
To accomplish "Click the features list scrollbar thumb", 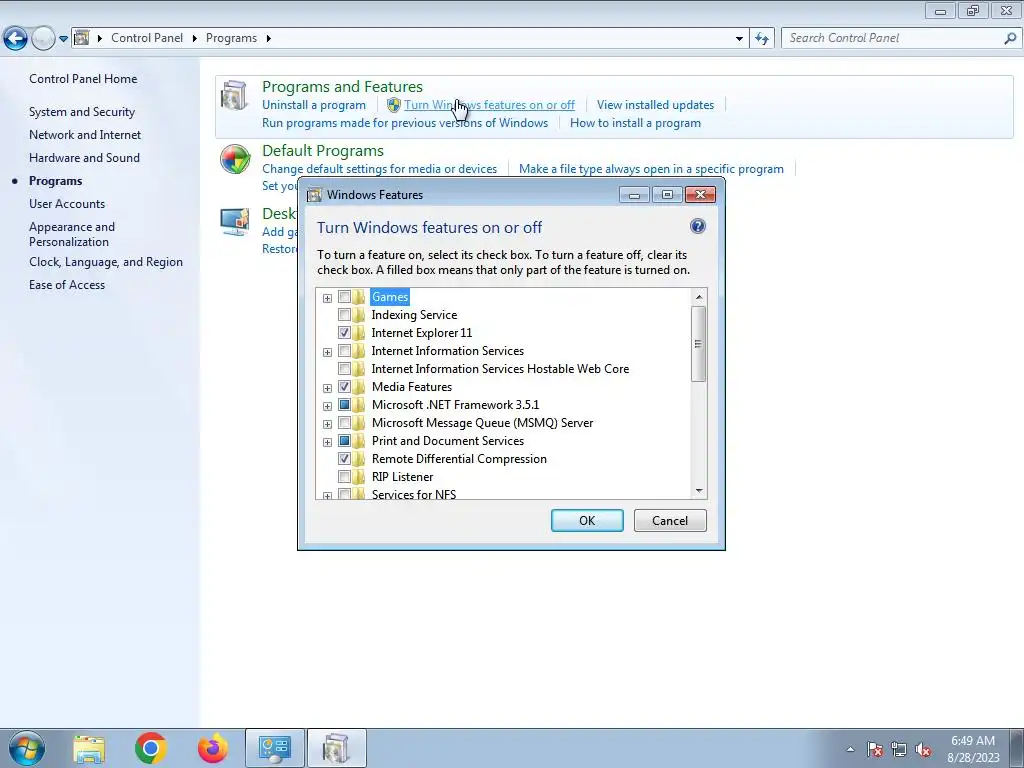I will [698, 344].
